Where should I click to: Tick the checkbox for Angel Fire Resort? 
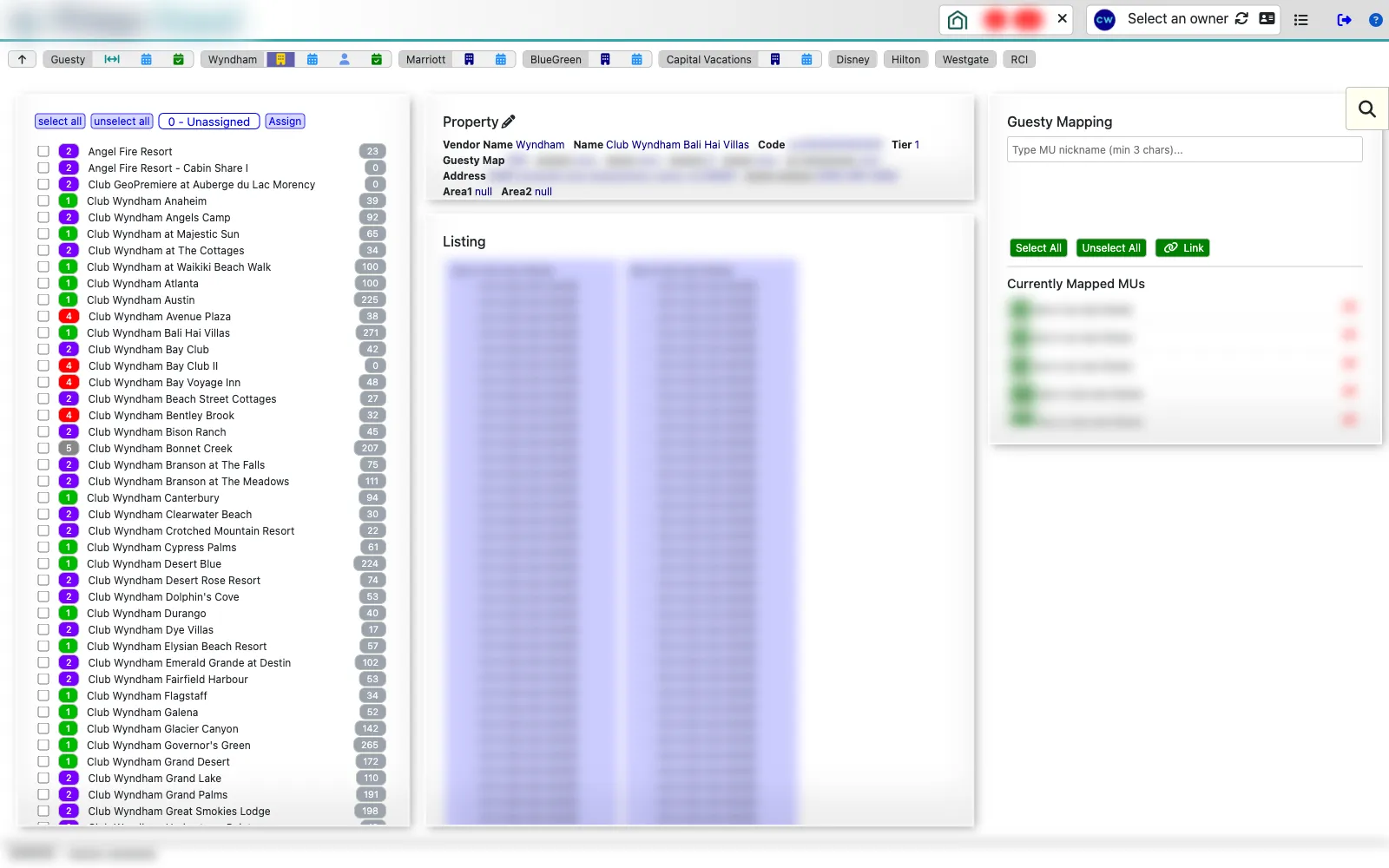pos(43,151)
